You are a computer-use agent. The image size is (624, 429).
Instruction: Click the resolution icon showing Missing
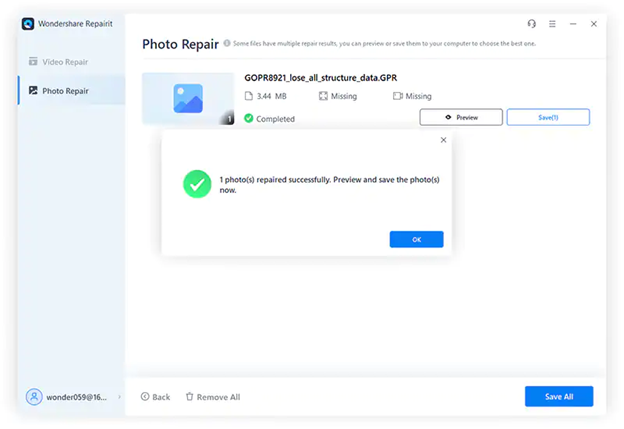[323, 96]
